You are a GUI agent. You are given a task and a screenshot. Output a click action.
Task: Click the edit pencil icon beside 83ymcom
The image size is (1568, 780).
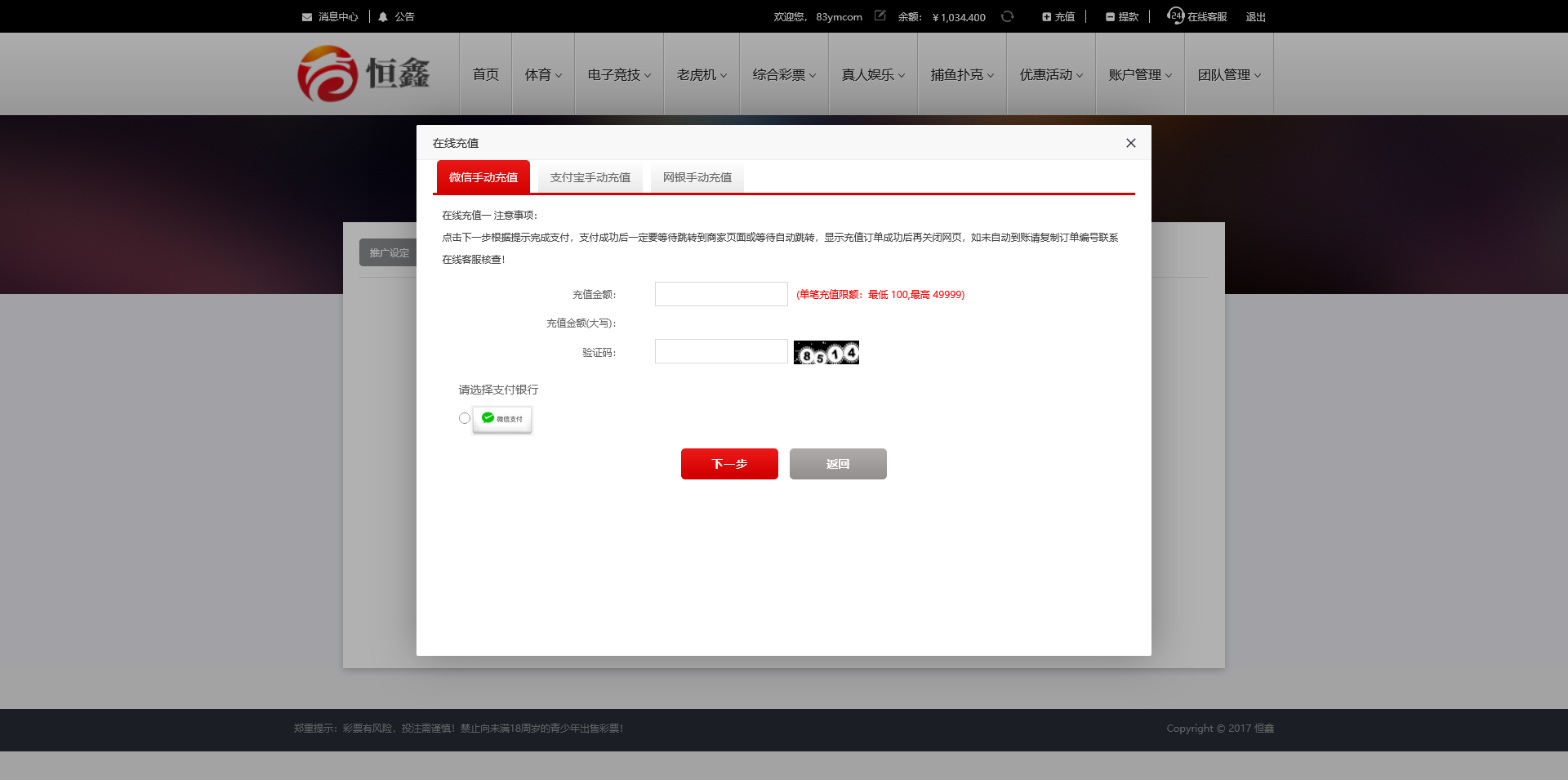pos(880,16)
